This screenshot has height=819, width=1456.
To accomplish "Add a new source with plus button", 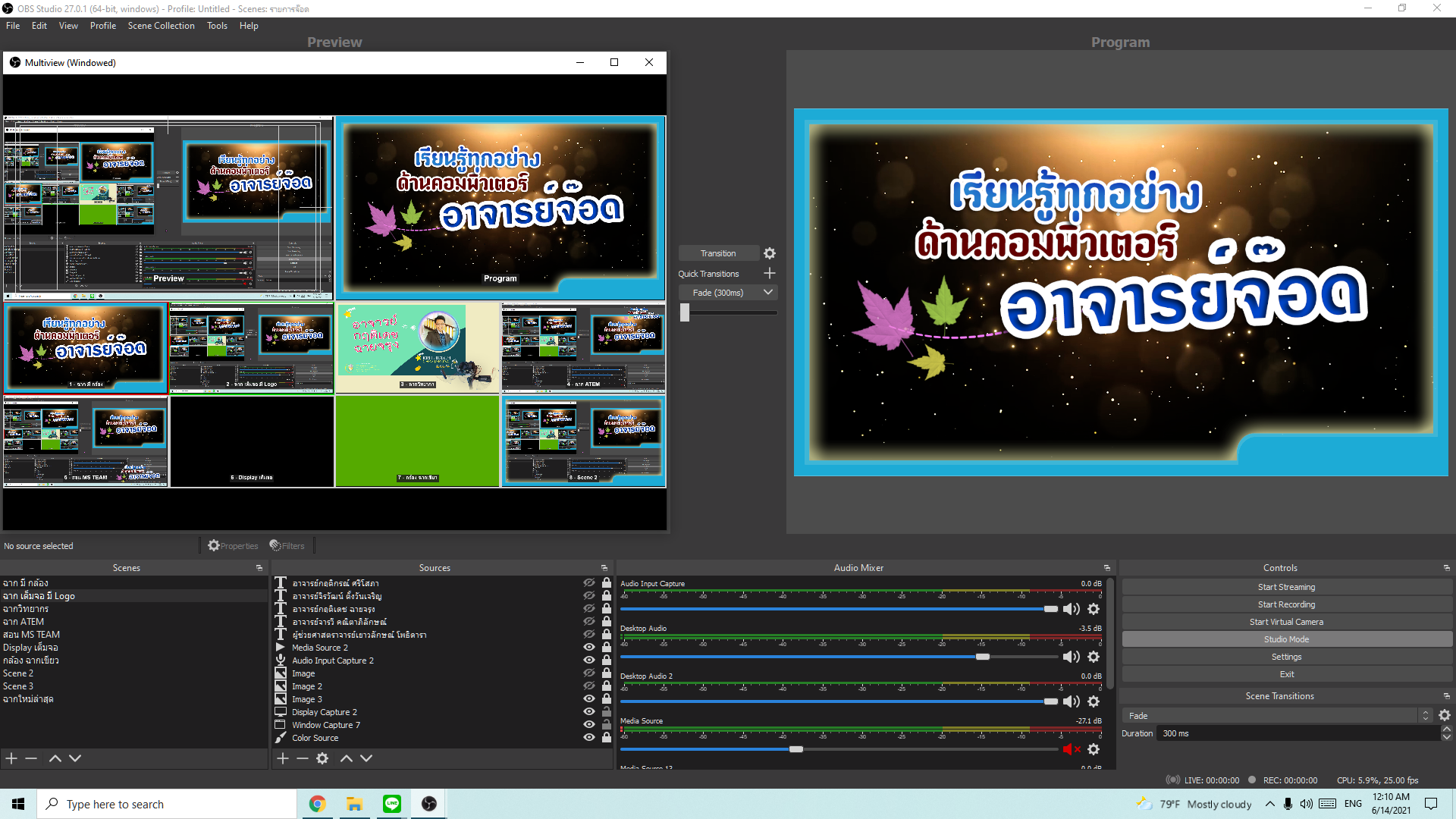I will tap(283, 758).
